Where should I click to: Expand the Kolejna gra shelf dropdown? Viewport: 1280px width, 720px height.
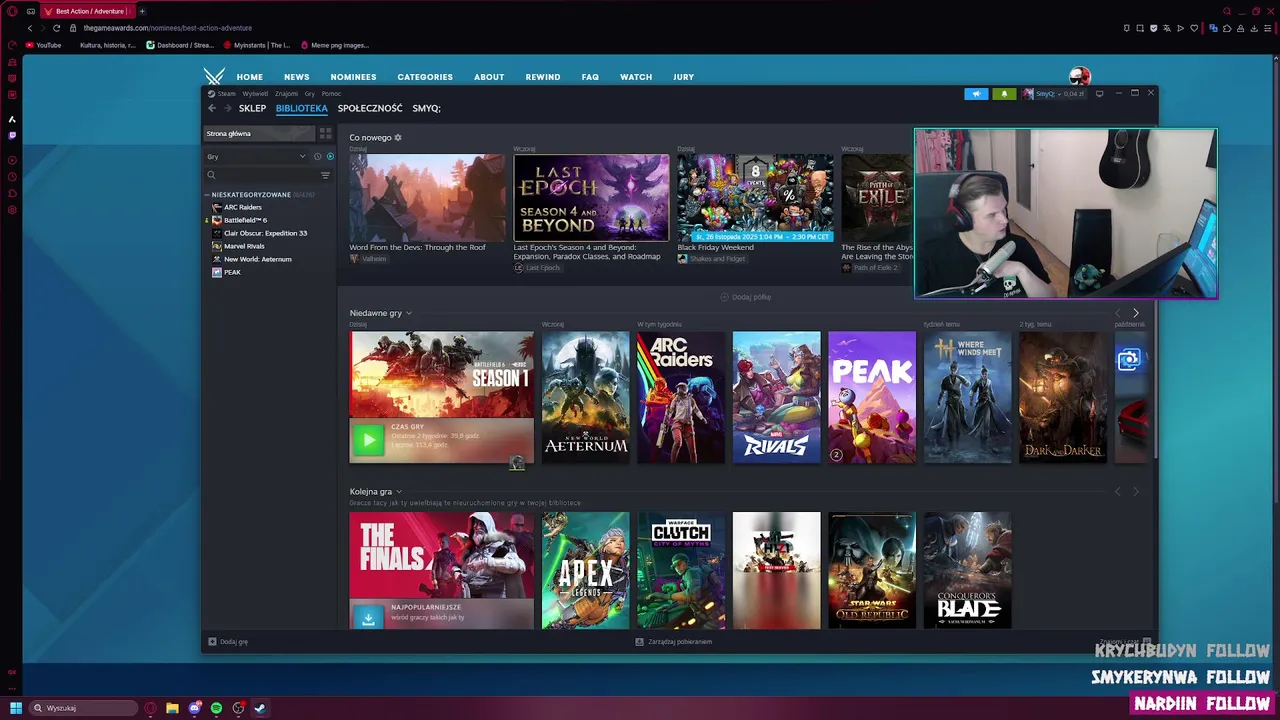(398, 492)
